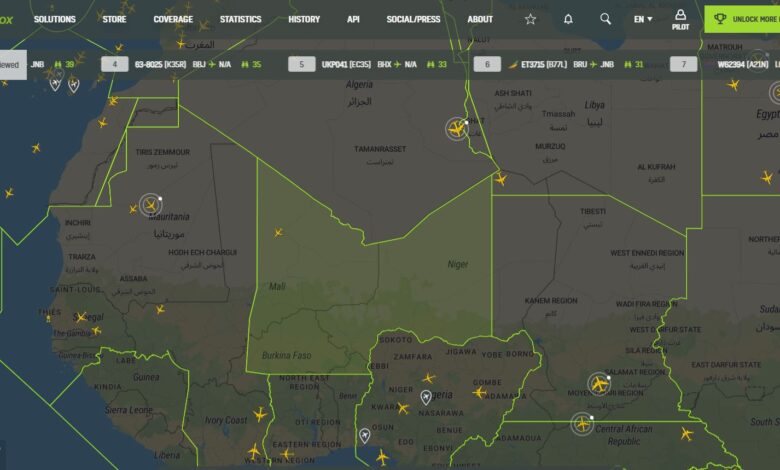Click the favorites star icon

click(530, 19)
